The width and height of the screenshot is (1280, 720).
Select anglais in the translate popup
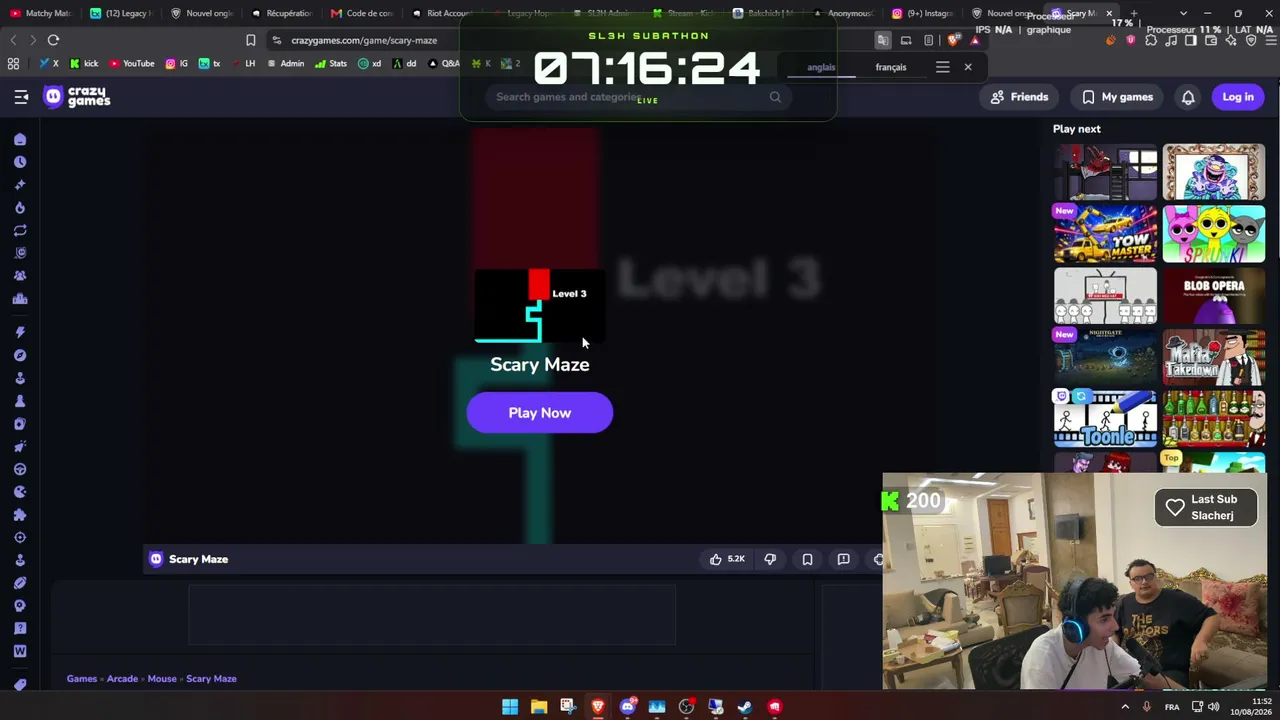click(x=821, y=67)
